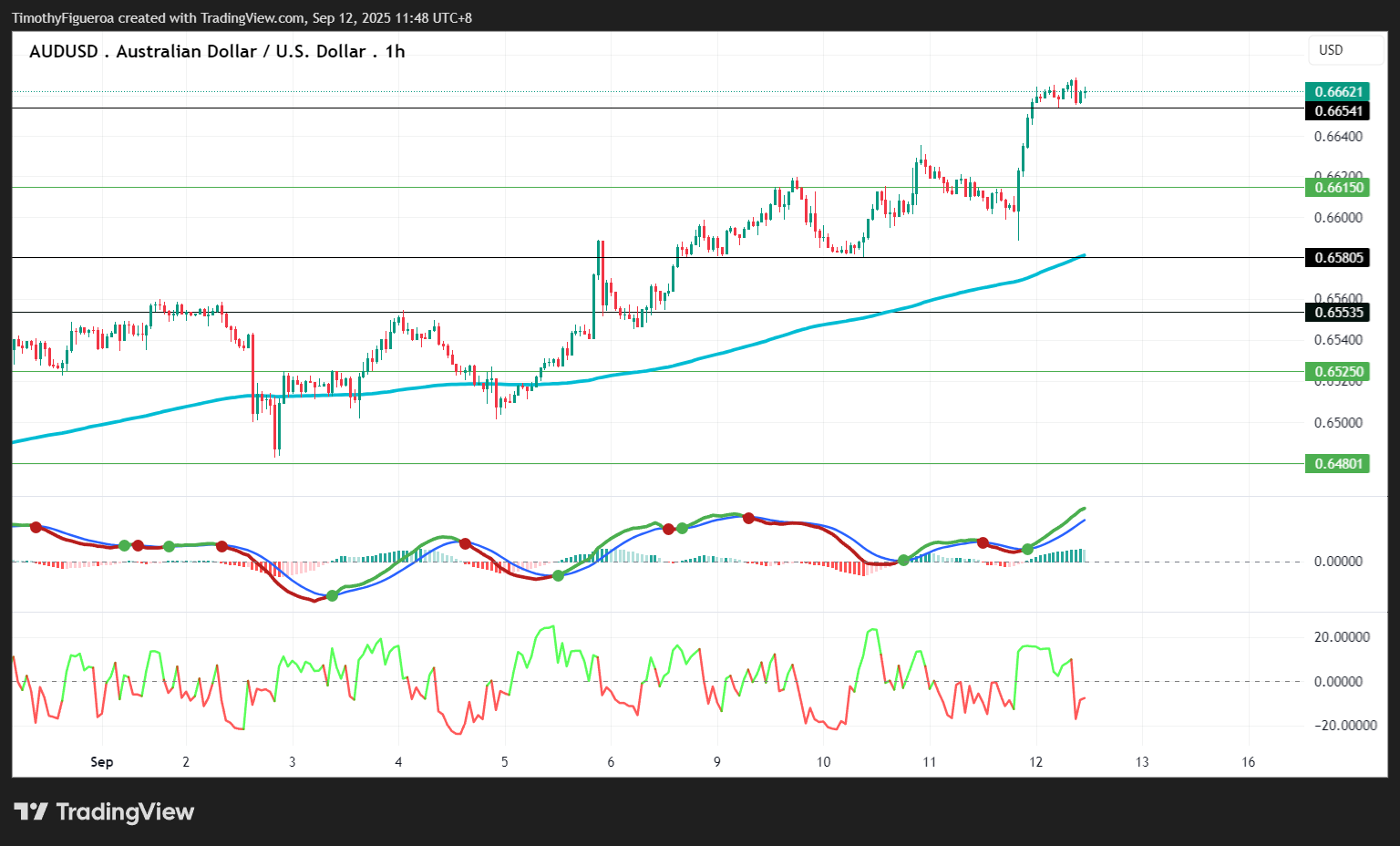Click date 2 on the time axis
This screenshot has height=846, width=1400.
[186, 762]
